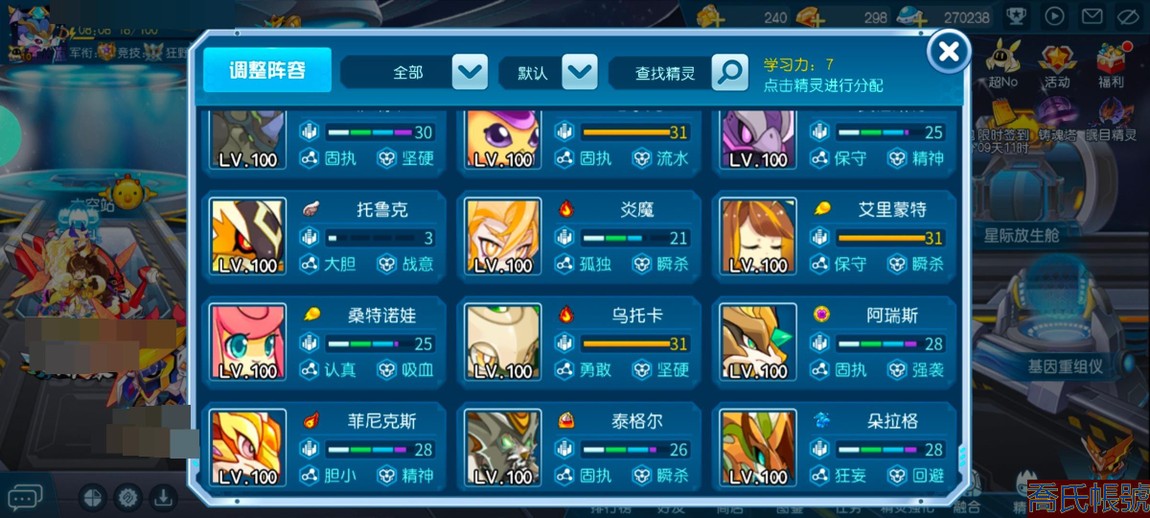
Task: Select the 菲尼克斯 sprite portrait
Action: tap(247, 448)
